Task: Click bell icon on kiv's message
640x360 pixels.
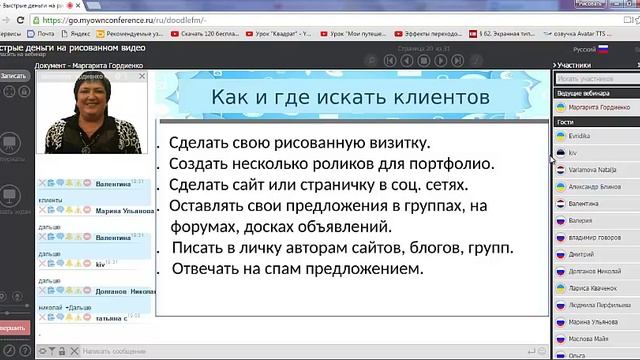Action: click(69, 263)
